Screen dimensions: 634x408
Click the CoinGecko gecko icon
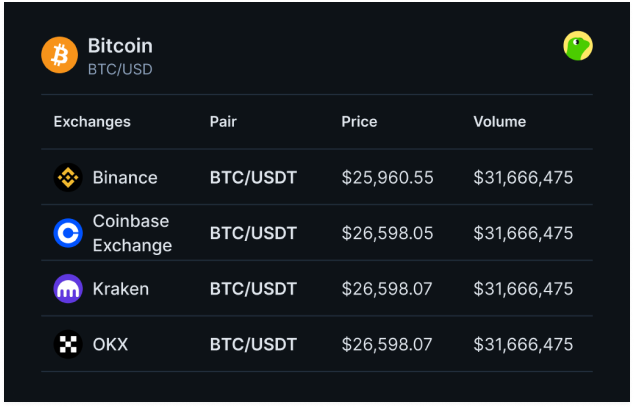pos(577,46)
